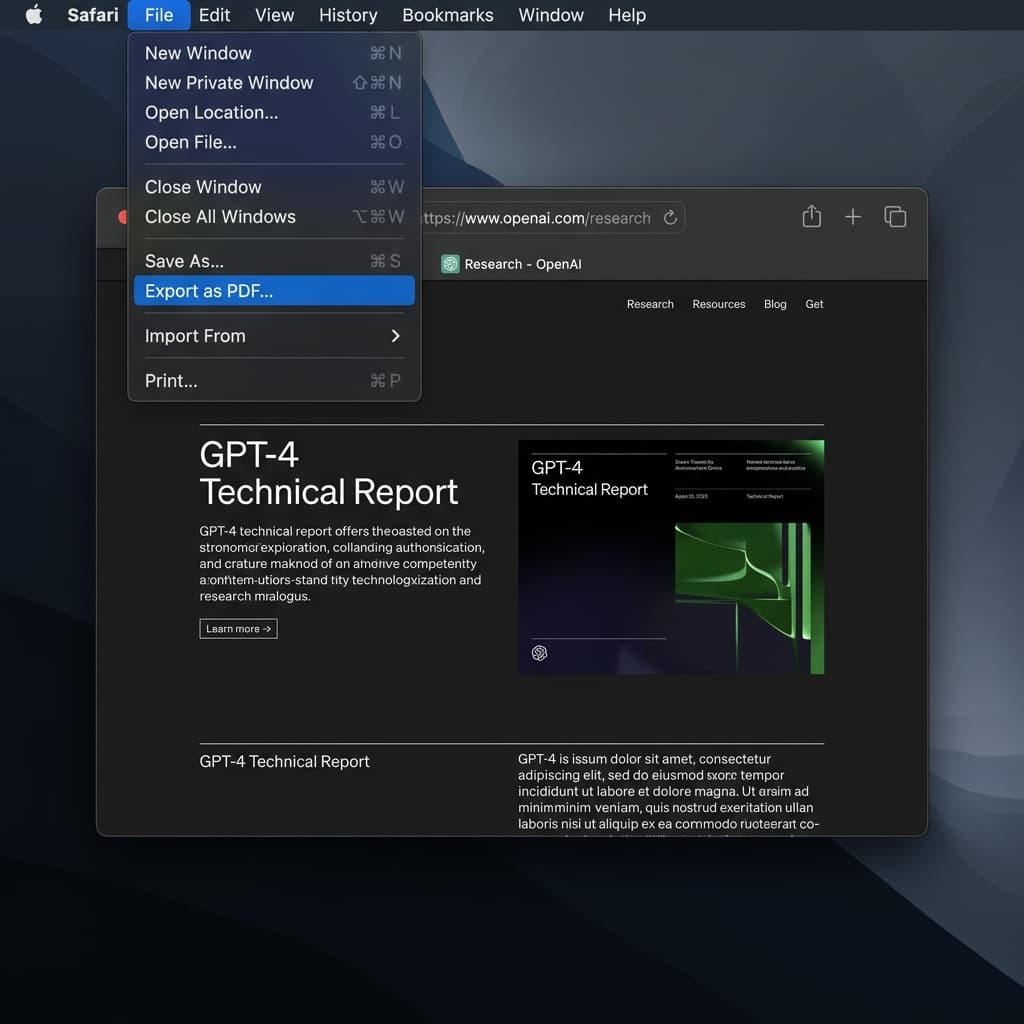Click the OpenAI logo on the report cover

pyautogui.click(x=540, y=652)
